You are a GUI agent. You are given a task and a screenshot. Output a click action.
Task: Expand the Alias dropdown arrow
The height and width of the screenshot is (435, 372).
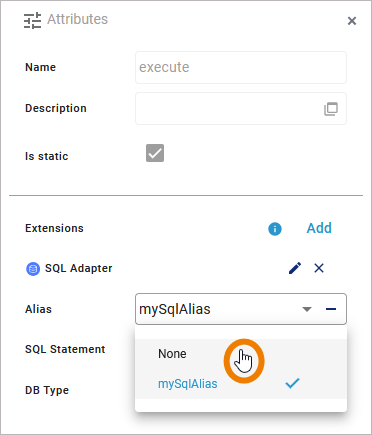tap(307, 309)
